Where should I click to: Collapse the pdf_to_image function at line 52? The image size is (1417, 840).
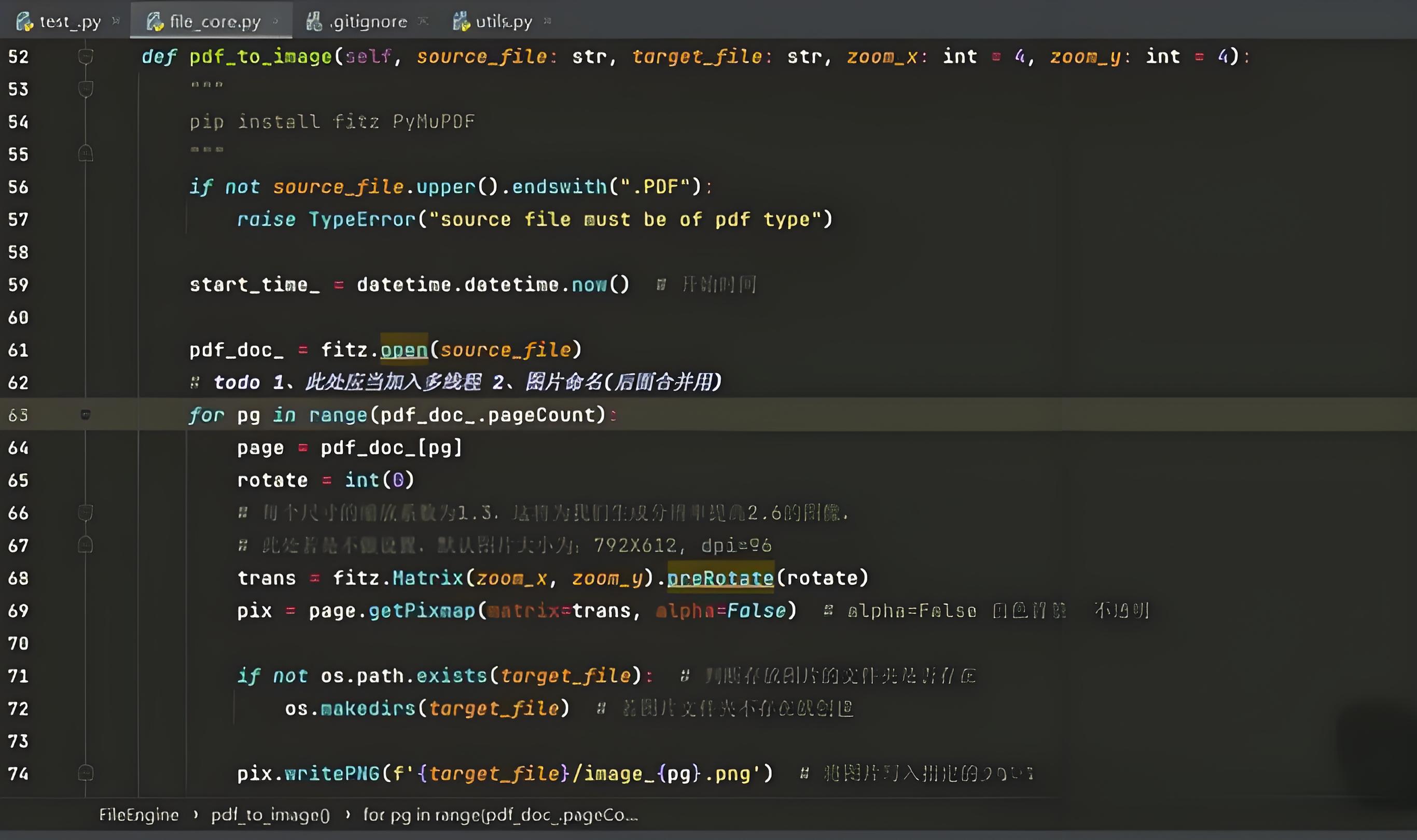click(x=86, y=56)
